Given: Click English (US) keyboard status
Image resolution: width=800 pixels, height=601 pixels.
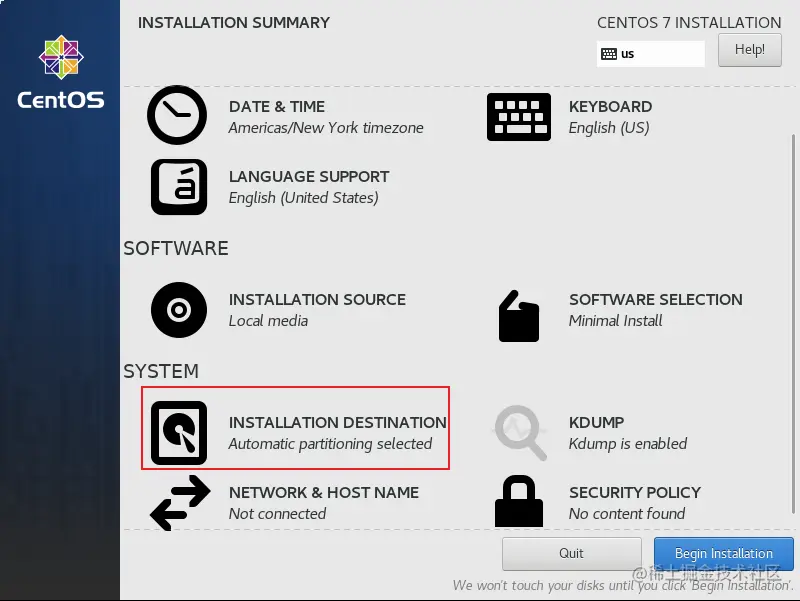Looking at the screenshot, I should 609,128.
